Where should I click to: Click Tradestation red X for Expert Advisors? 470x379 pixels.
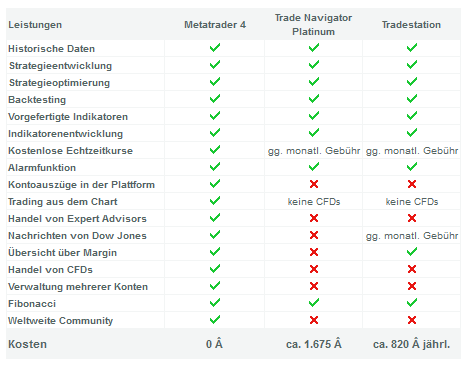pos(412,218)
